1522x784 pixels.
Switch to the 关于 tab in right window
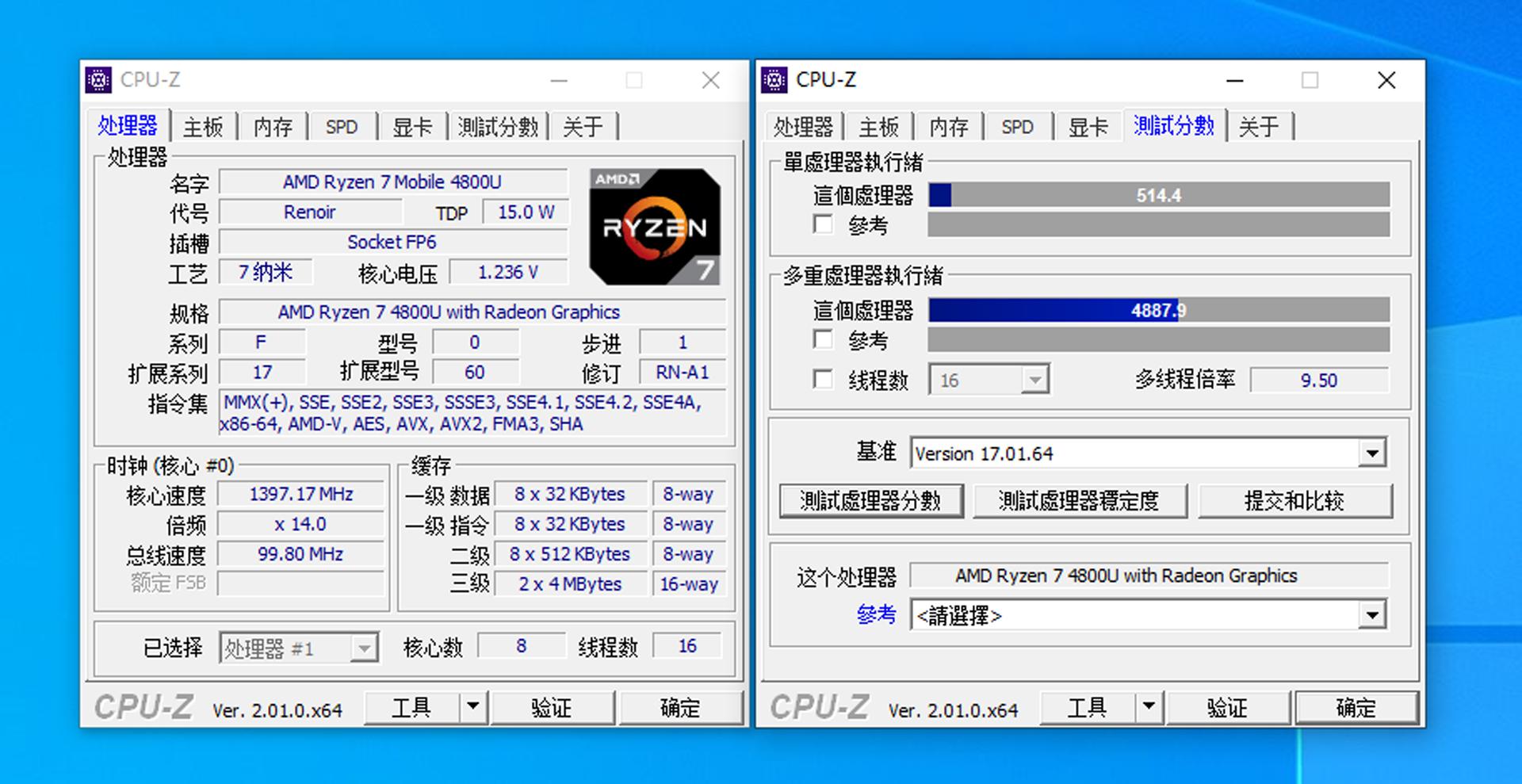tap(1260, 125)
